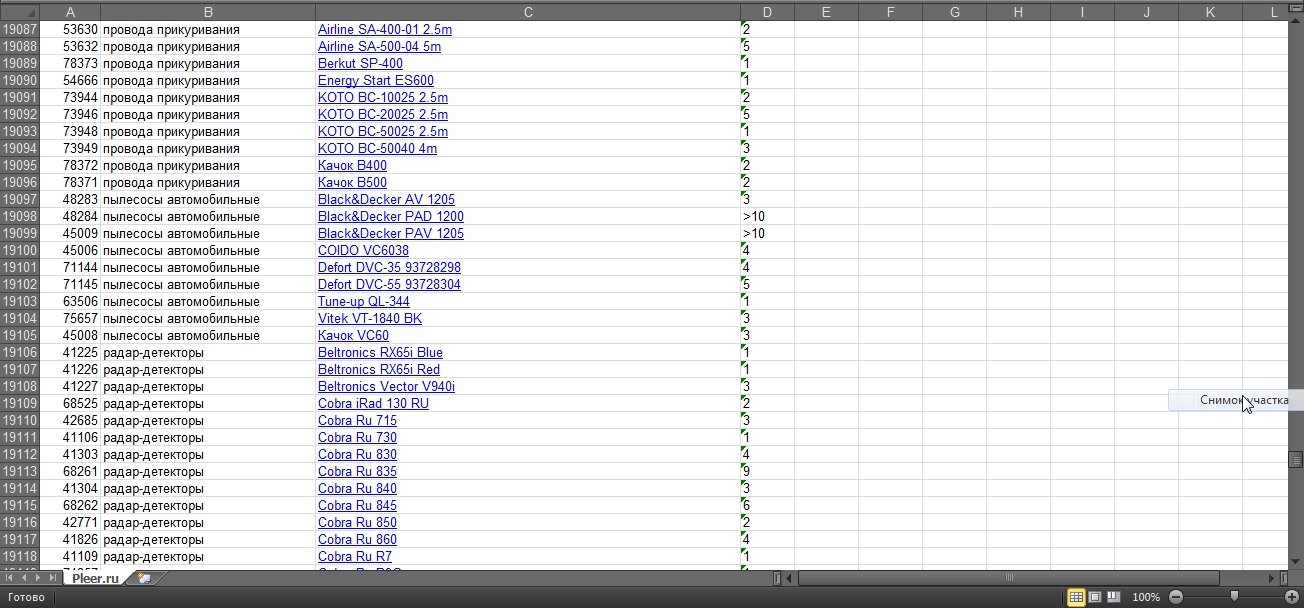Select quantity 6 cell in row 19115
The width and height of the screenshot is (1304, 608).
click(767, 506)
